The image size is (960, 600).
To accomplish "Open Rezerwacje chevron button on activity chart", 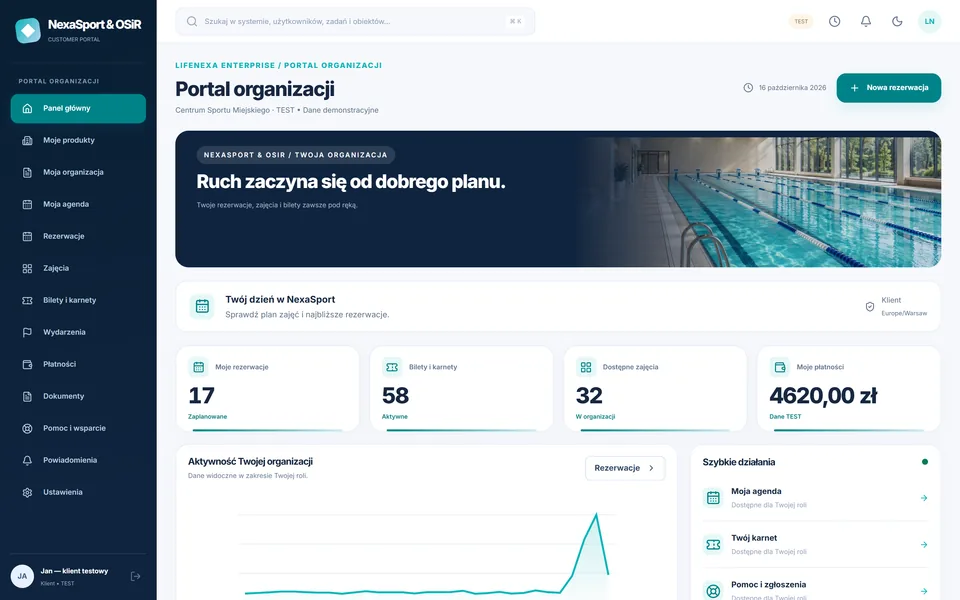I will tap(625, 468).
